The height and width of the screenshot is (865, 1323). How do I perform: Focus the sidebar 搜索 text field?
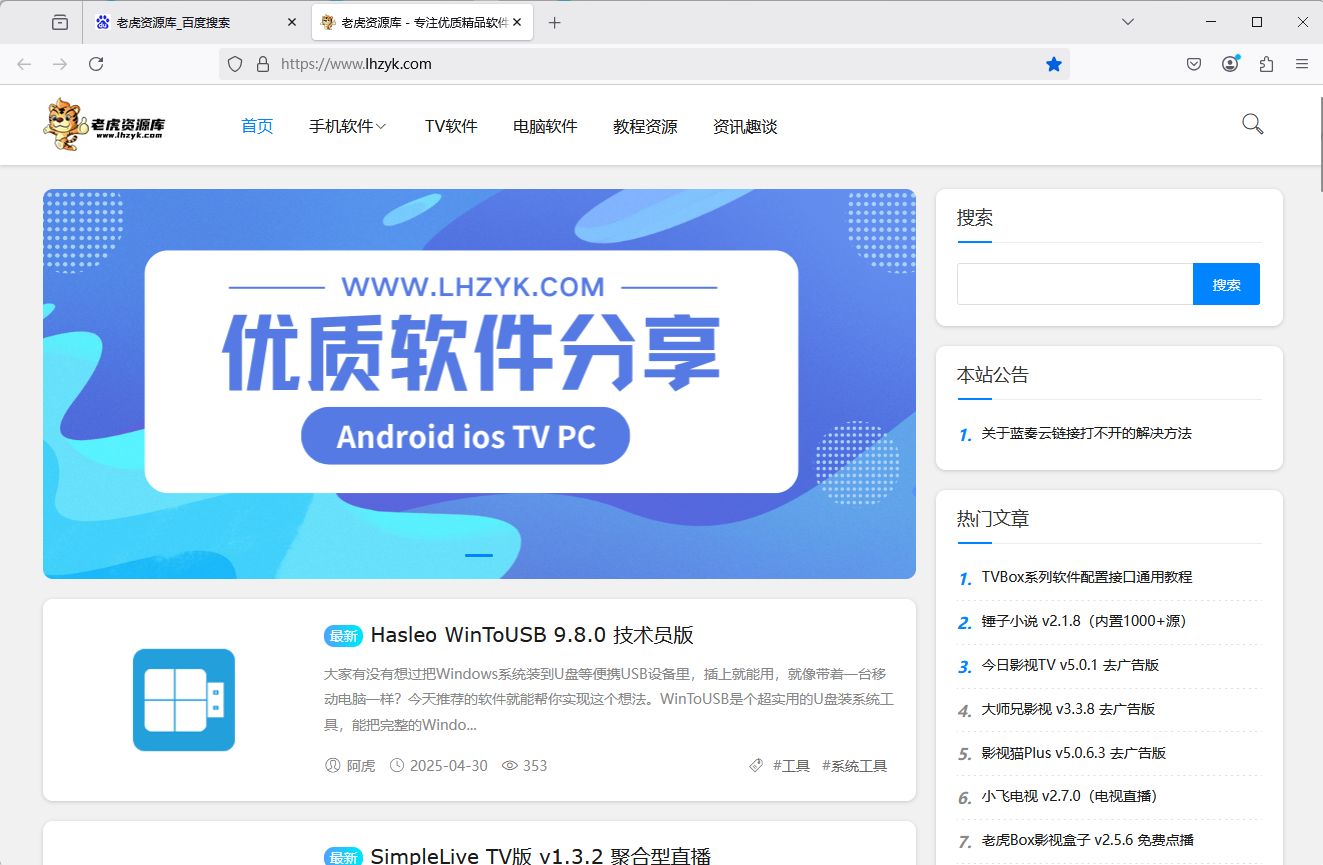[1075, 284]
